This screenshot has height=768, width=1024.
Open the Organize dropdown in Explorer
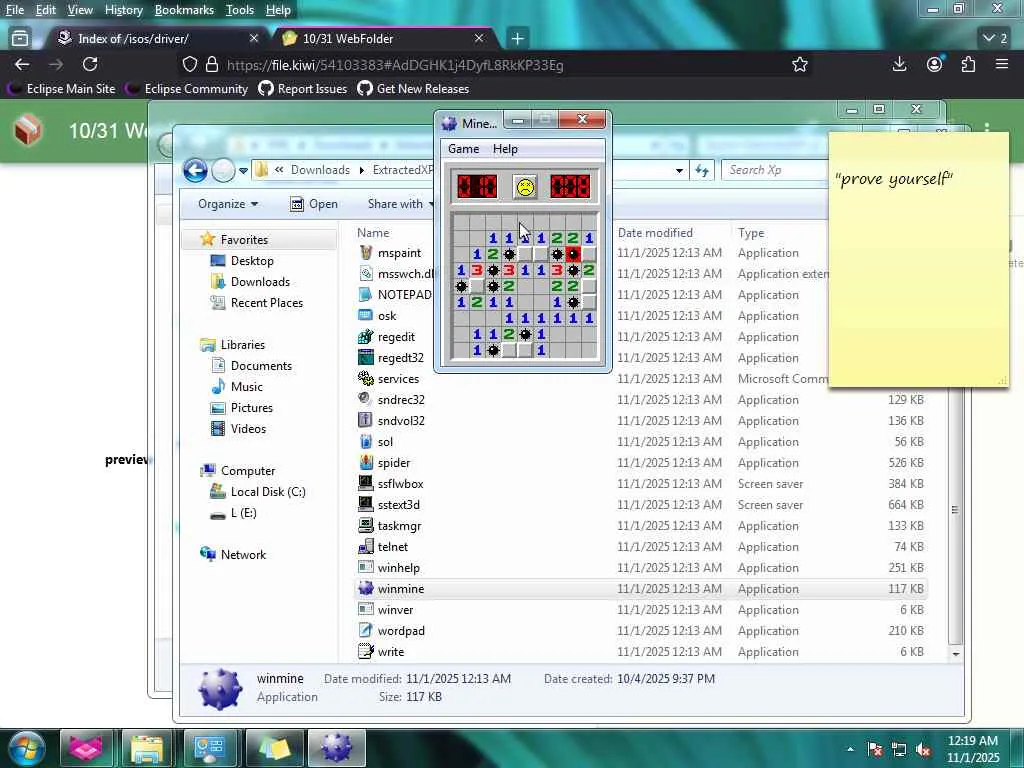point(228,204)
